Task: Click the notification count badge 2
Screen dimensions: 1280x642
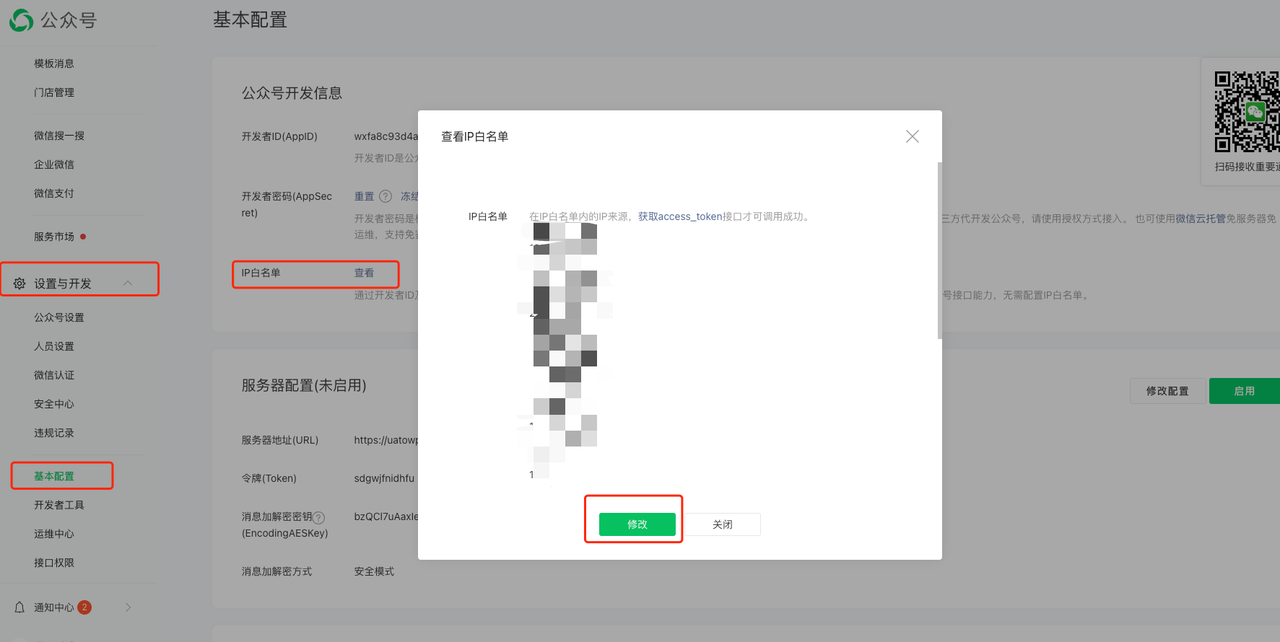Action: pyautogui.click(x=84, y=607)
